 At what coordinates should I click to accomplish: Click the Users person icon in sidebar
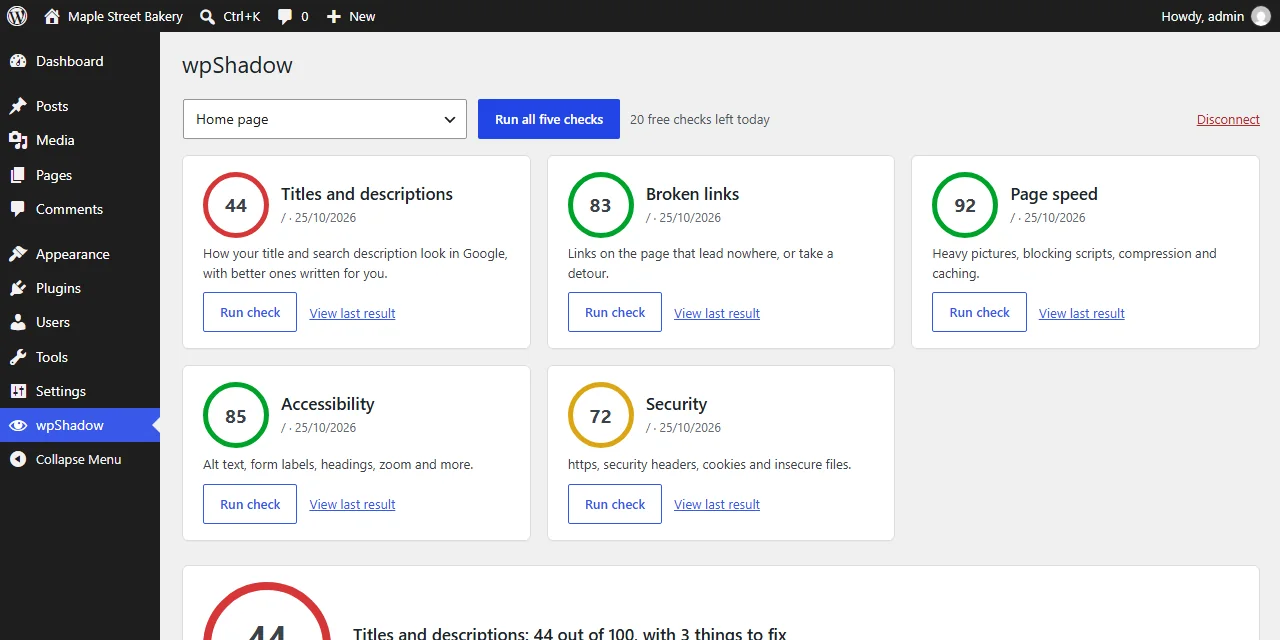(x=18, y=322)
